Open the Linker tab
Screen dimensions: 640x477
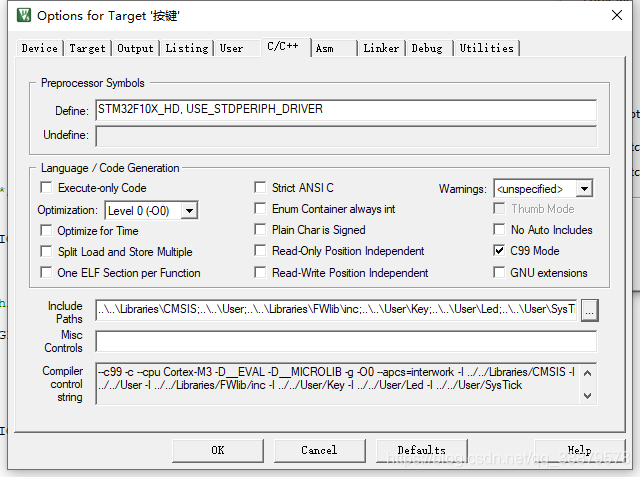(381, 48)
